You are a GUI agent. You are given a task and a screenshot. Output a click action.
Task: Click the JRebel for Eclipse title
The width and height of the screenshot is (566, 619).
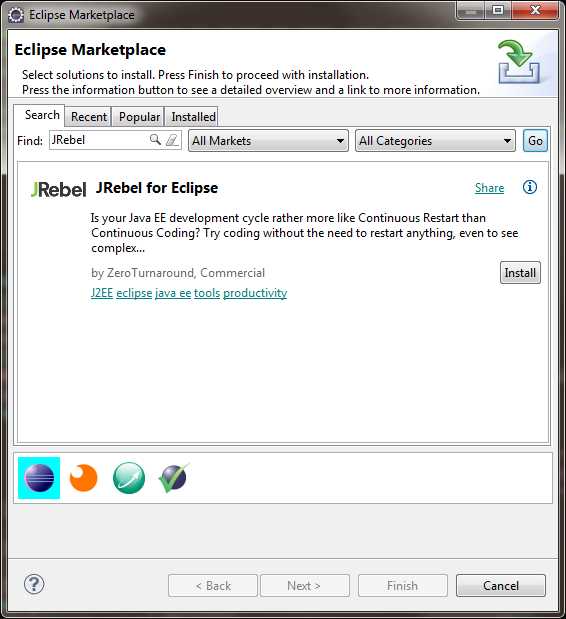click(157, 188)
